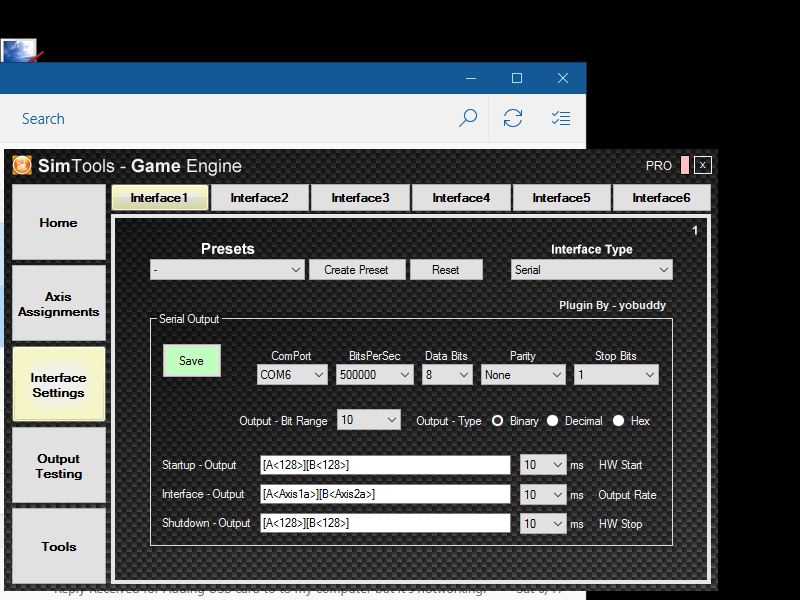Image resolution: width=800 pixels, height=600 pixels.
Task: Click the green Save button
Action: coord(192,361)
